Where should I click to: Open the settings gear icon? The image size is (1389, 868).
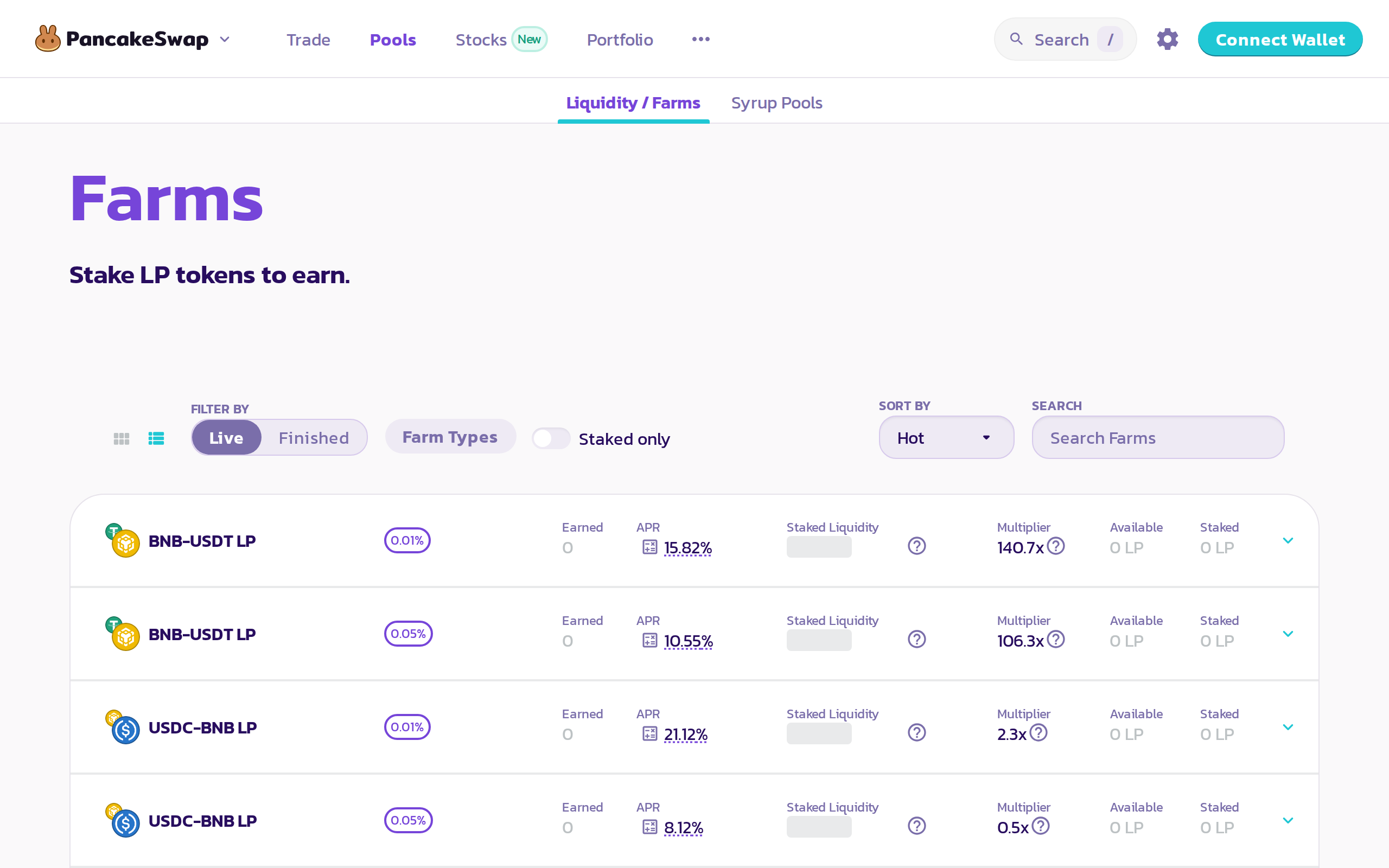pyautogui.click(x=1167, y=39)
